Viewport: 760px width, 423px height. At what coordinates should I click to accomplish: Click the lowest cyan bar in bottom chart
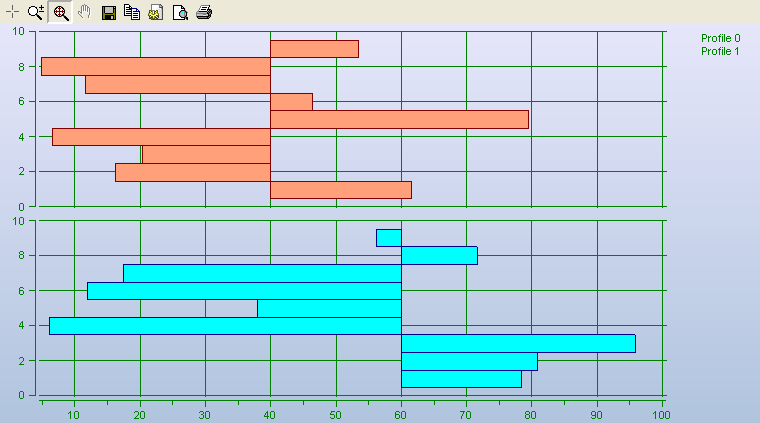point(460,378)
